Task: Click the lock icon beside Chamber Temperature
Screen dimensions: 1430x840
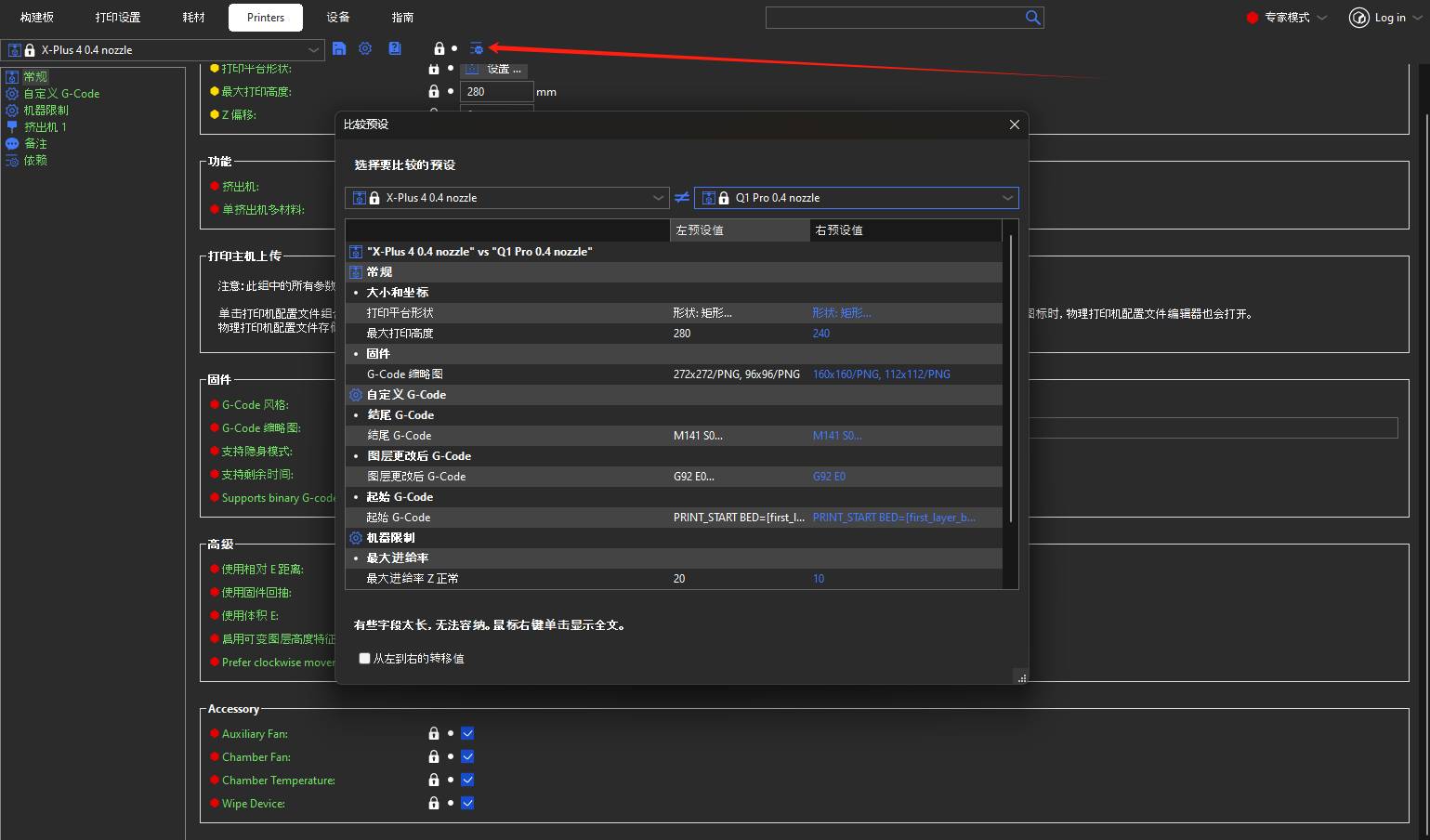Action: (x=434, y=780)
